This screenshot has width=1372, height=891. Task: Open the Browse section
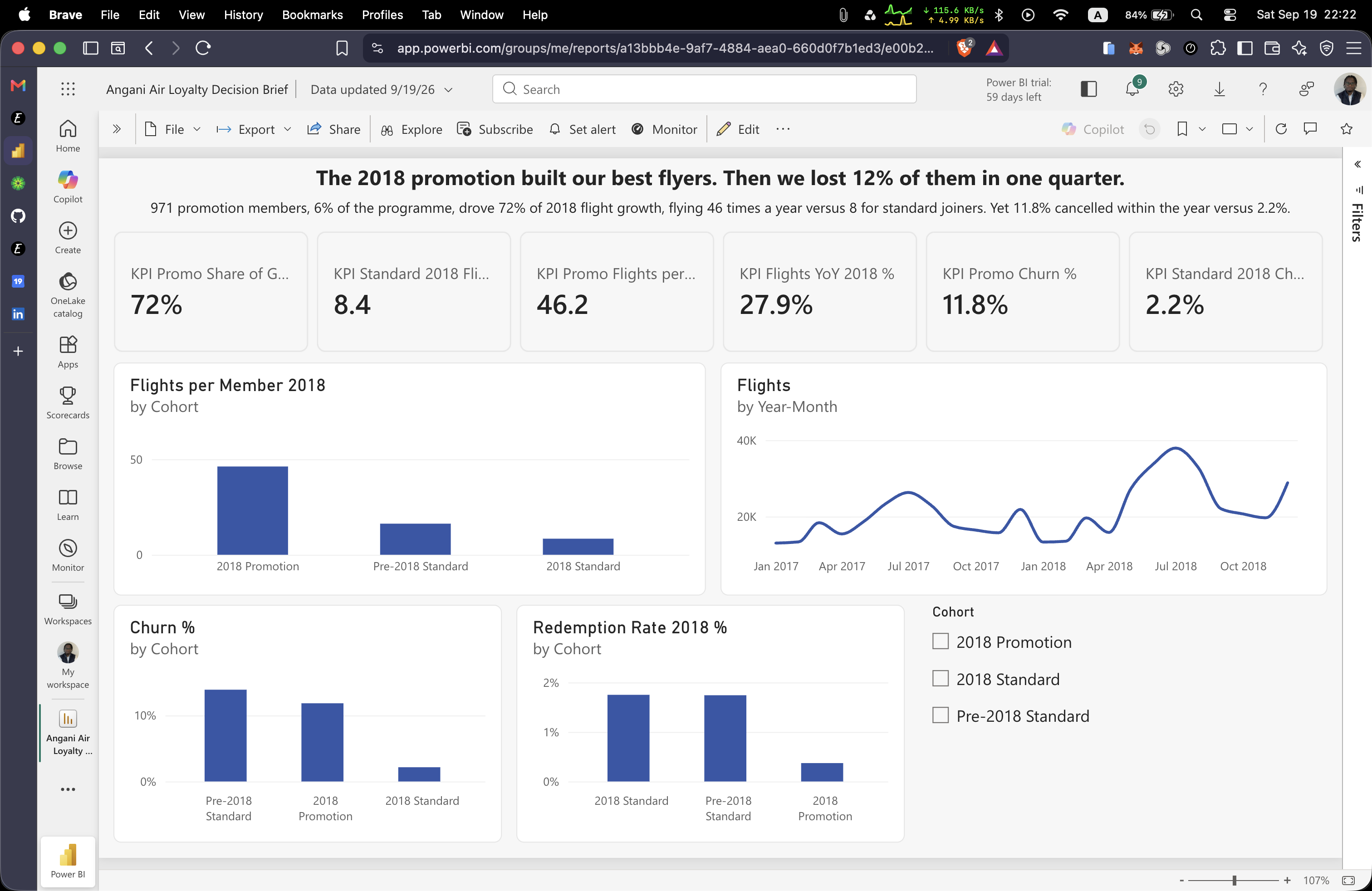(x=68, y=454)
